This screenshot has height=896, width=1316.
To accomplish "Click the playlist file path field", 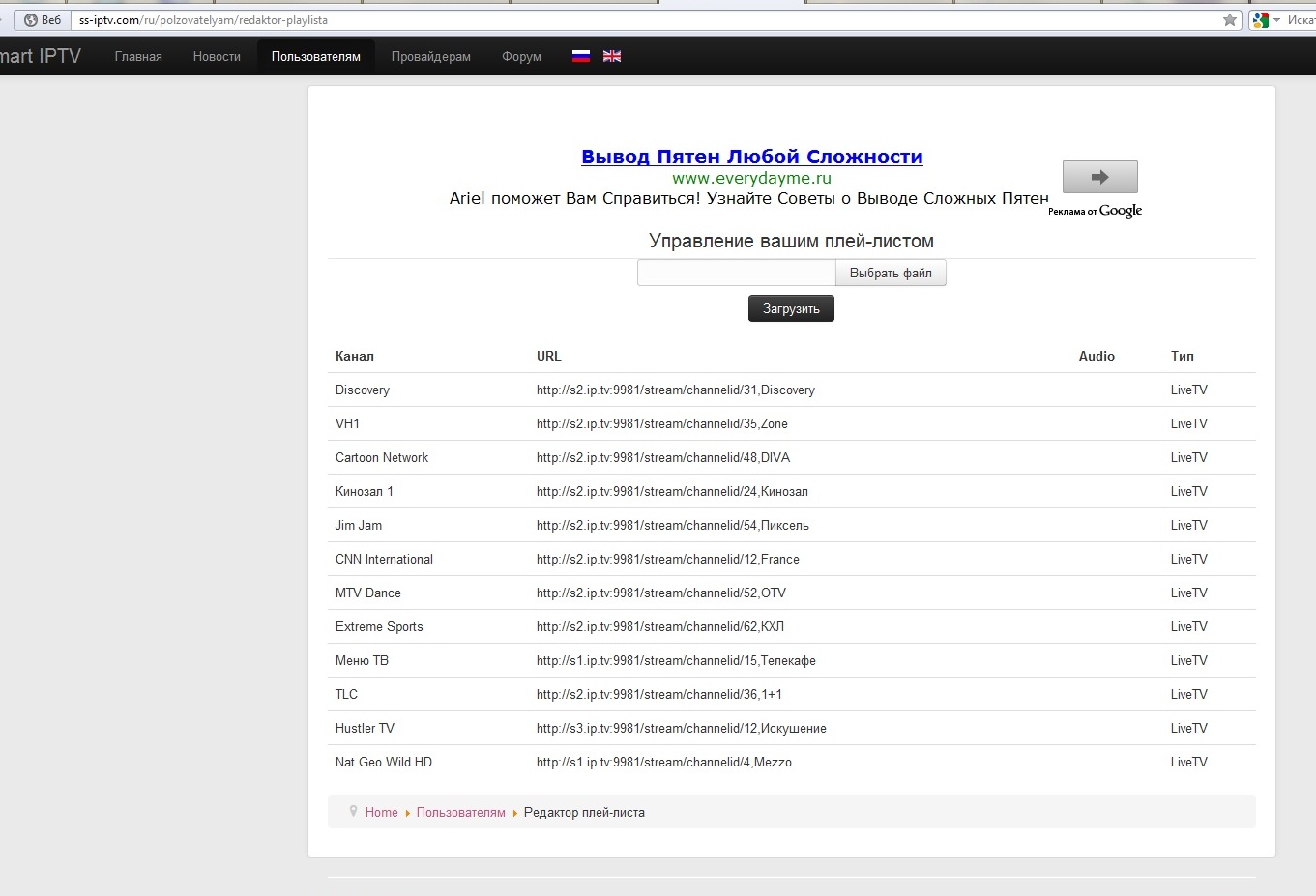I will 737,274.
